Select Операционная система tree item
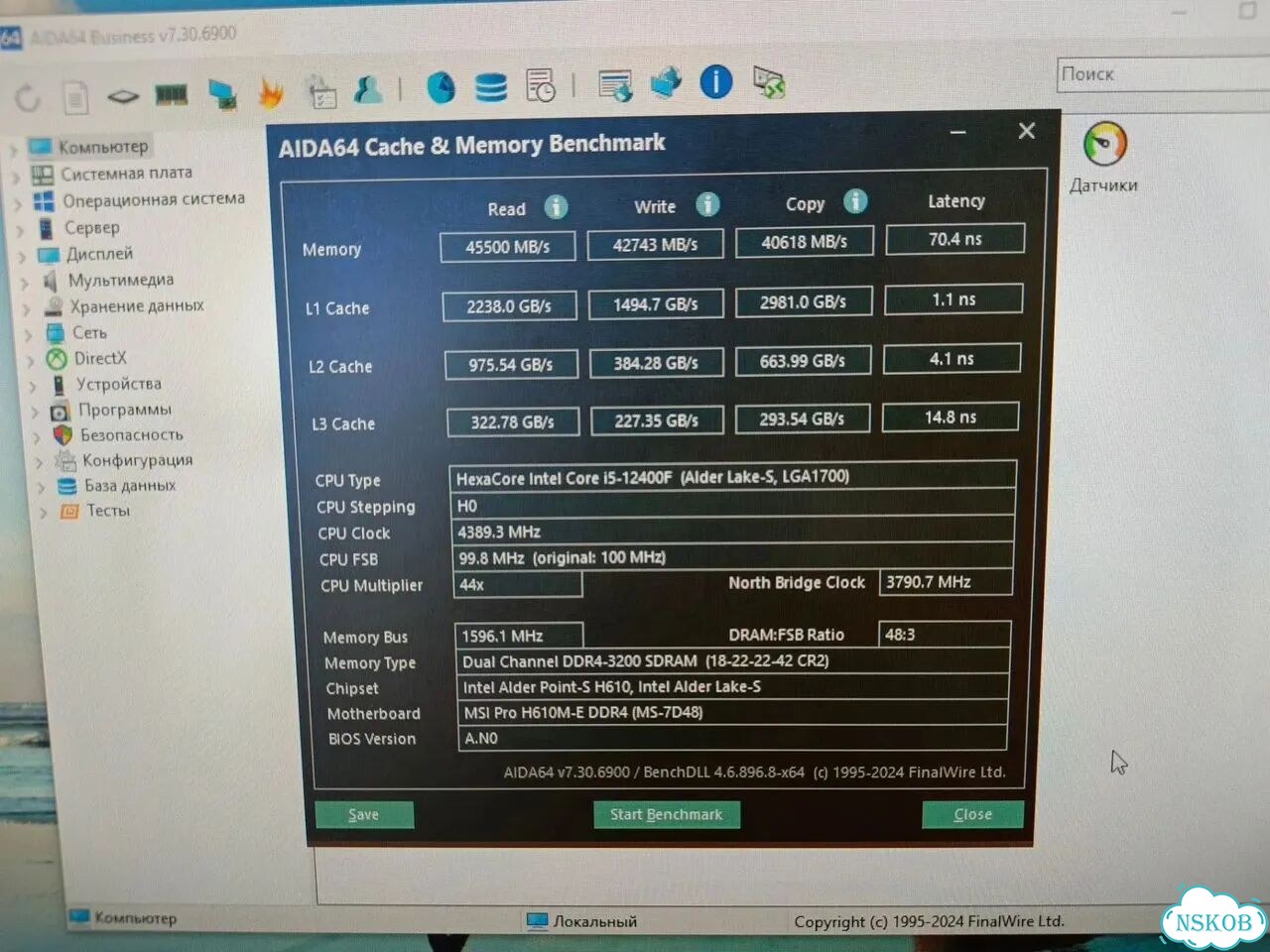The width and height of the screenshot is (1270, 952). pyautogui.click(x=154, y=199)
